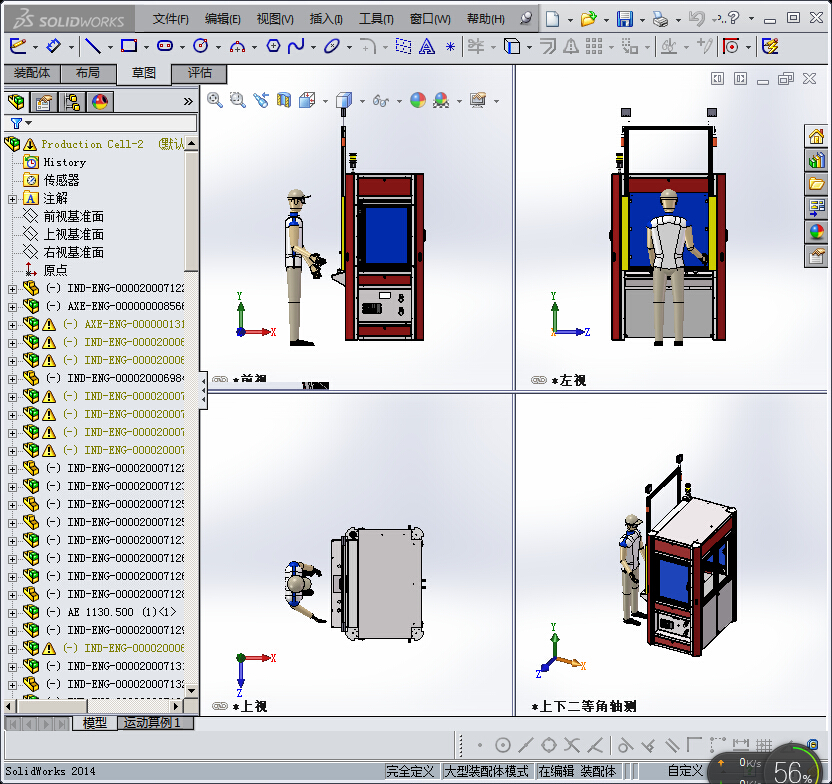Click the Save icon in title toolbar
832x784 pixels.
click(625, 19)
